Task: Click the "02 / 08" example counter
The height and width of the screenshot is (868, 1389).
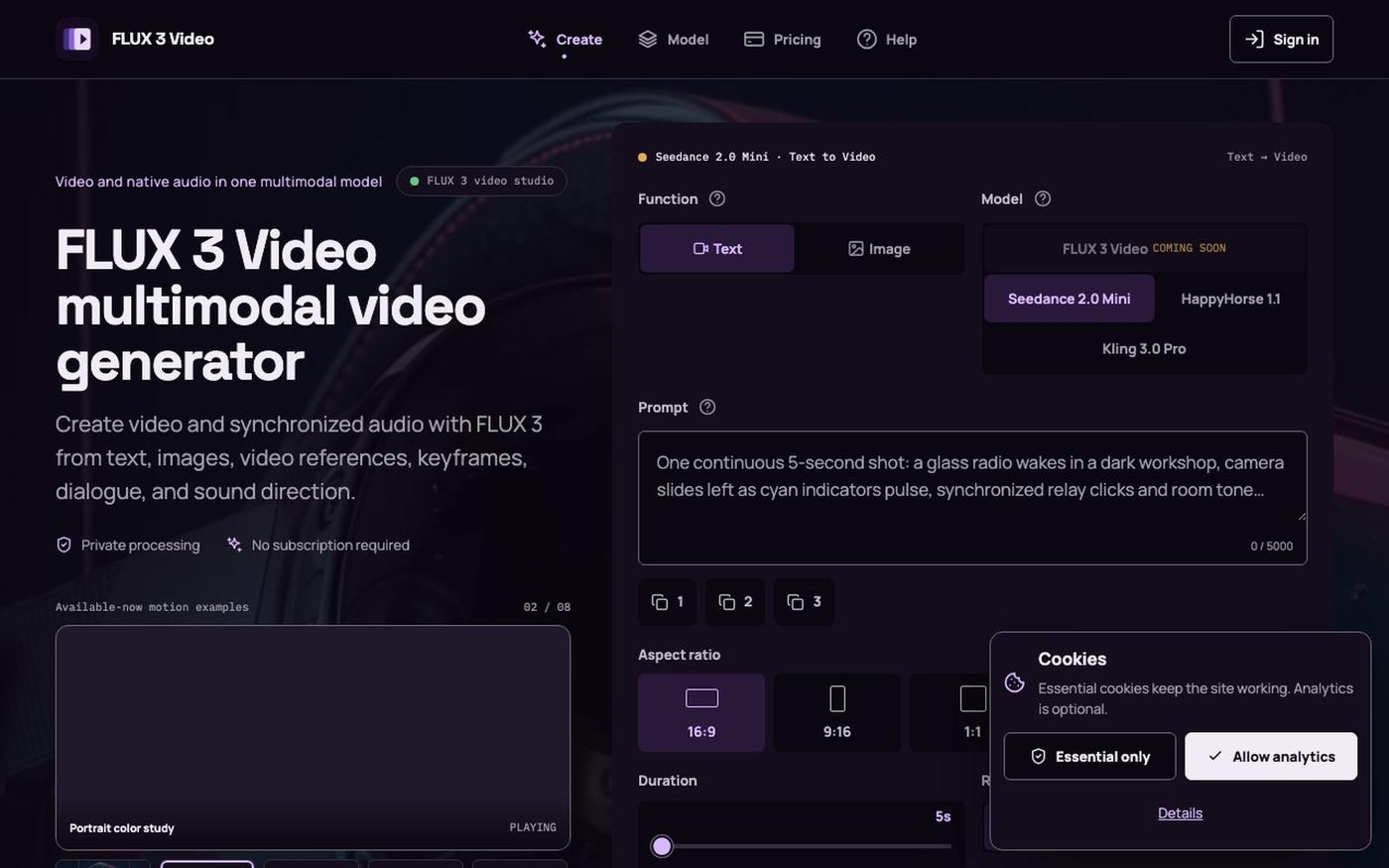Action: (547, 607)
